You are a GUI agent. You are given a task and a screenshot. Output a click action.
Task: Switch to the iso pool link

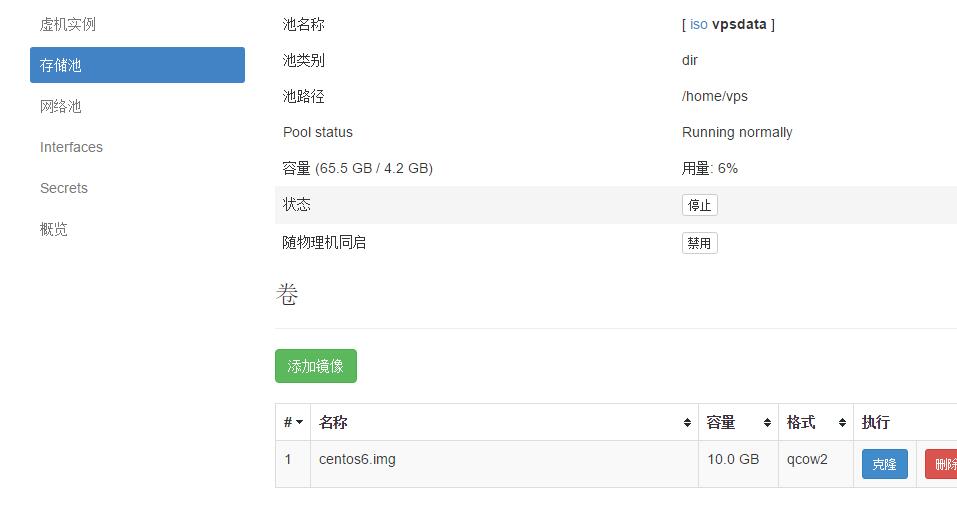click(698, 24)
